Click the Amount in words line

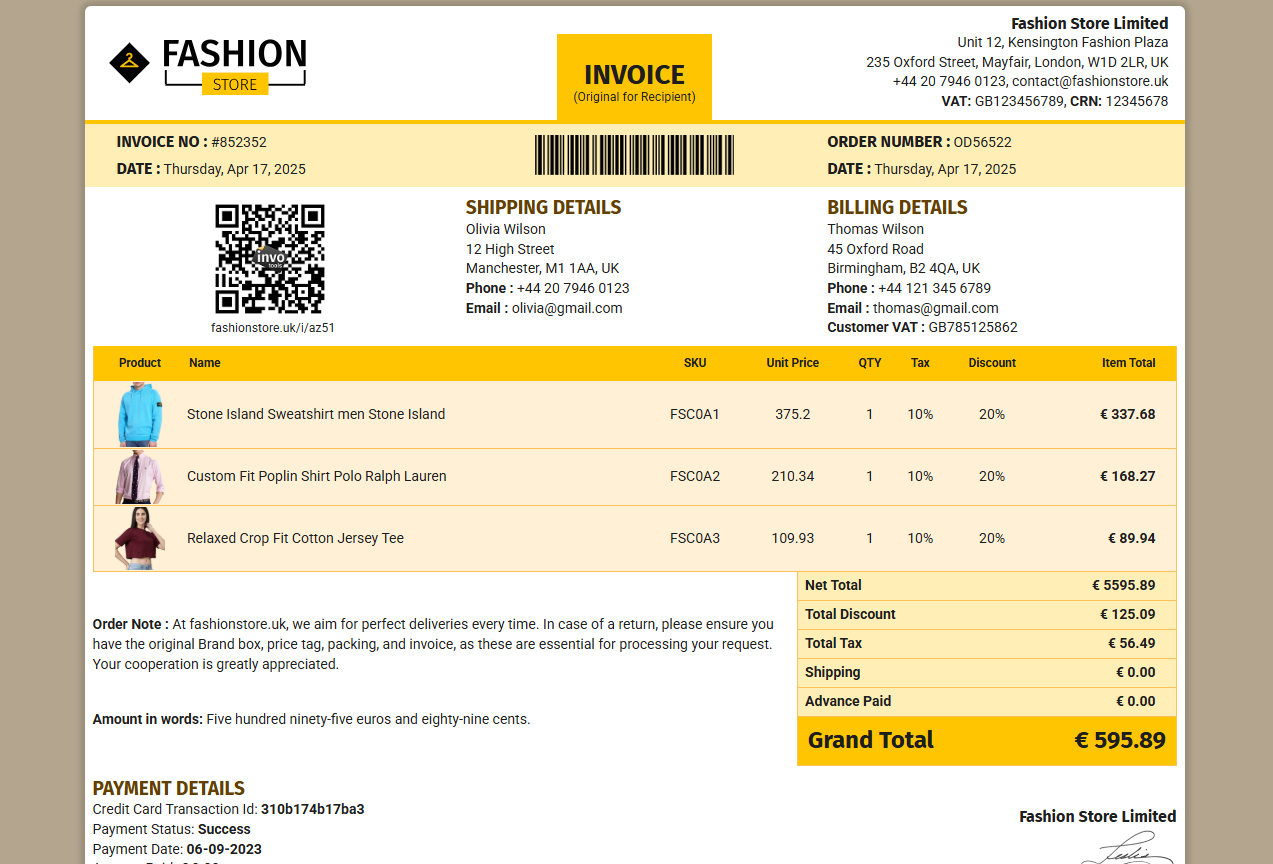pos(312,719)
